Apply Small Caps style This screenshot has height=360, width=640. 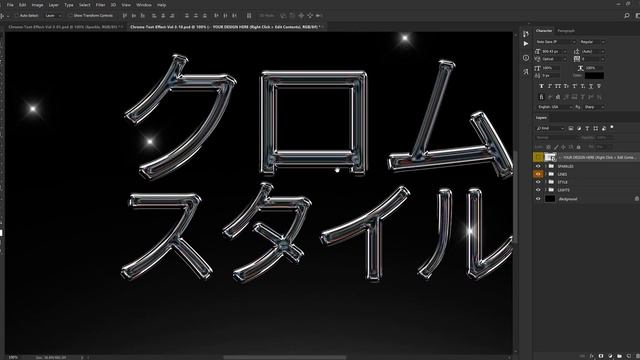click(566, 86)
